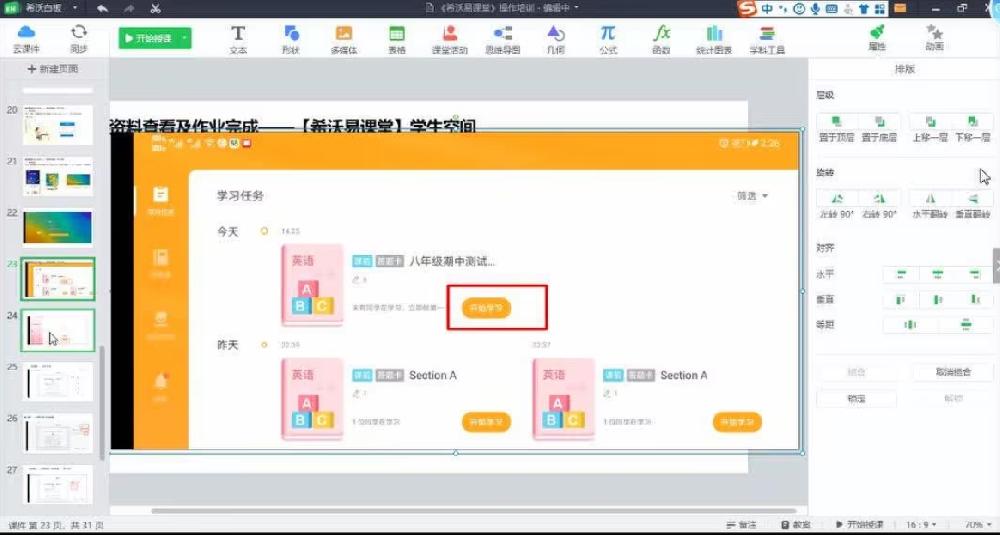Viewport: 1000px width, 535px height.
Task: Switch to the 排版 layout tab
Action: [x=904, y=69]
